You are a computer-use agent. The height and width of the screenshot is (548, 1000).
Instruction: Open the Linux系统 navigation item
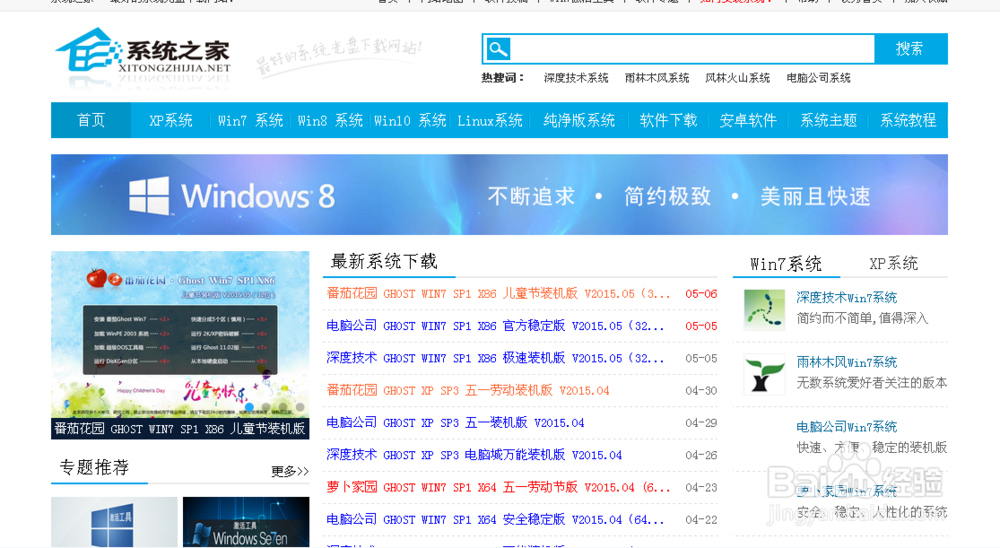489,121
